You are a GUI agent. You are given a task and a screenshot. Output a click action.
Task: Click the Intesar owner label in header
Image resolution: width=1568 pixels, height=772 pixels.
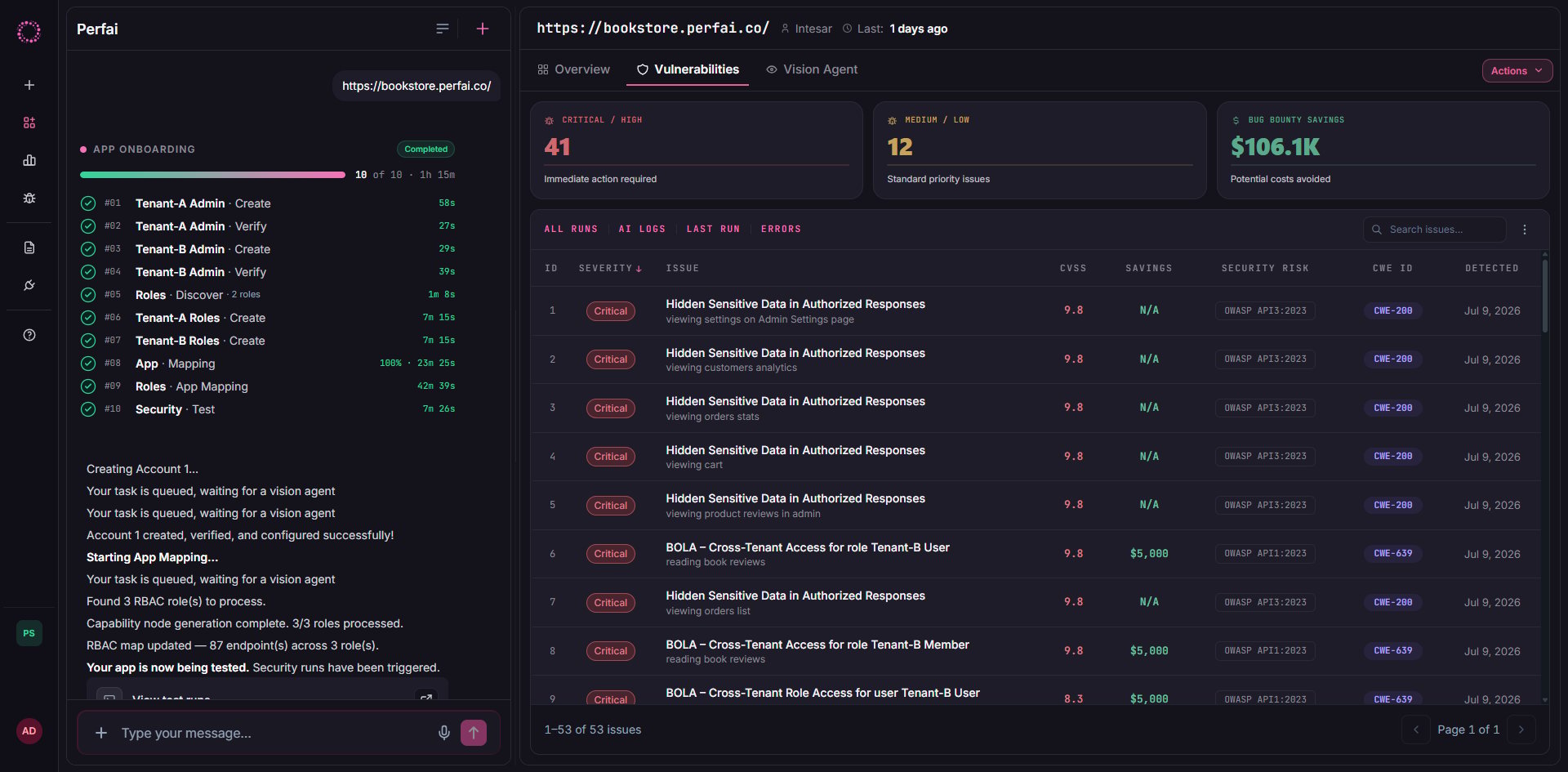pyautogui.click(x=807, y=29)
